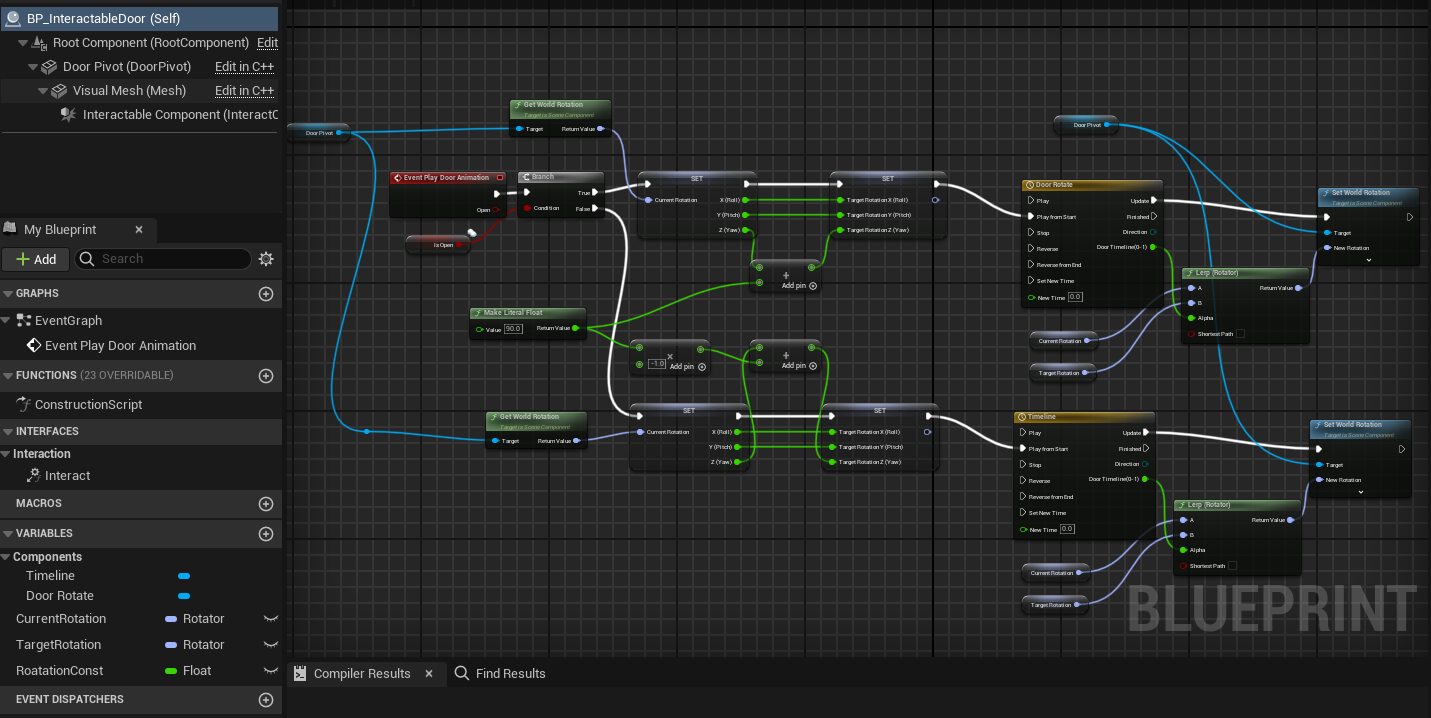The width and height of the screenshot is (1431, 718).
Task: Click the Find Results magnifier icon
Action: [462, 674]
